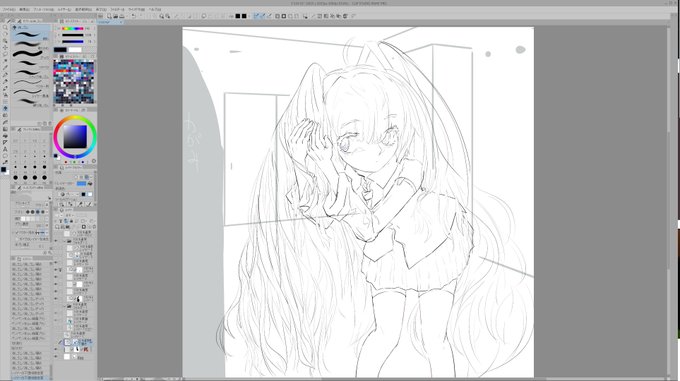This screenshot has width=680, height=381.
Task: Open the File menu
Action: click(x=9, y=9)
